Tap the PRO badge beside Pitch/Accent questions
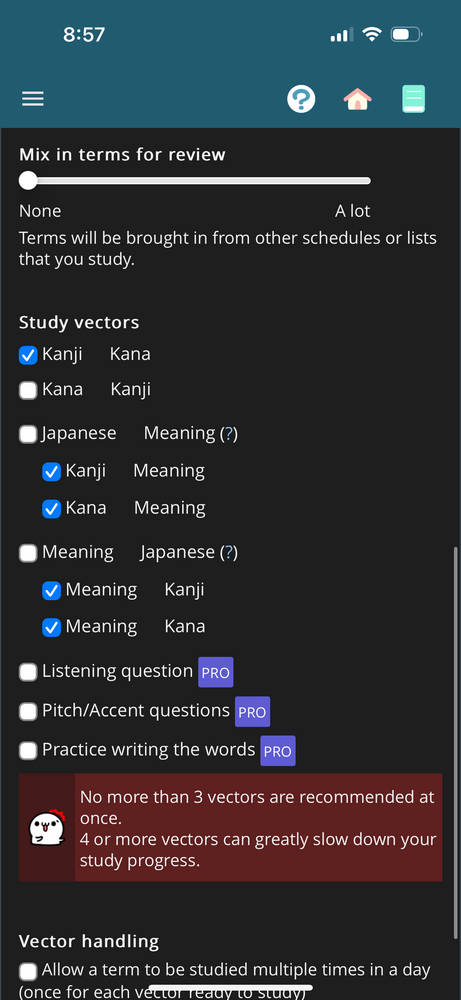 (x=252, y=712)
